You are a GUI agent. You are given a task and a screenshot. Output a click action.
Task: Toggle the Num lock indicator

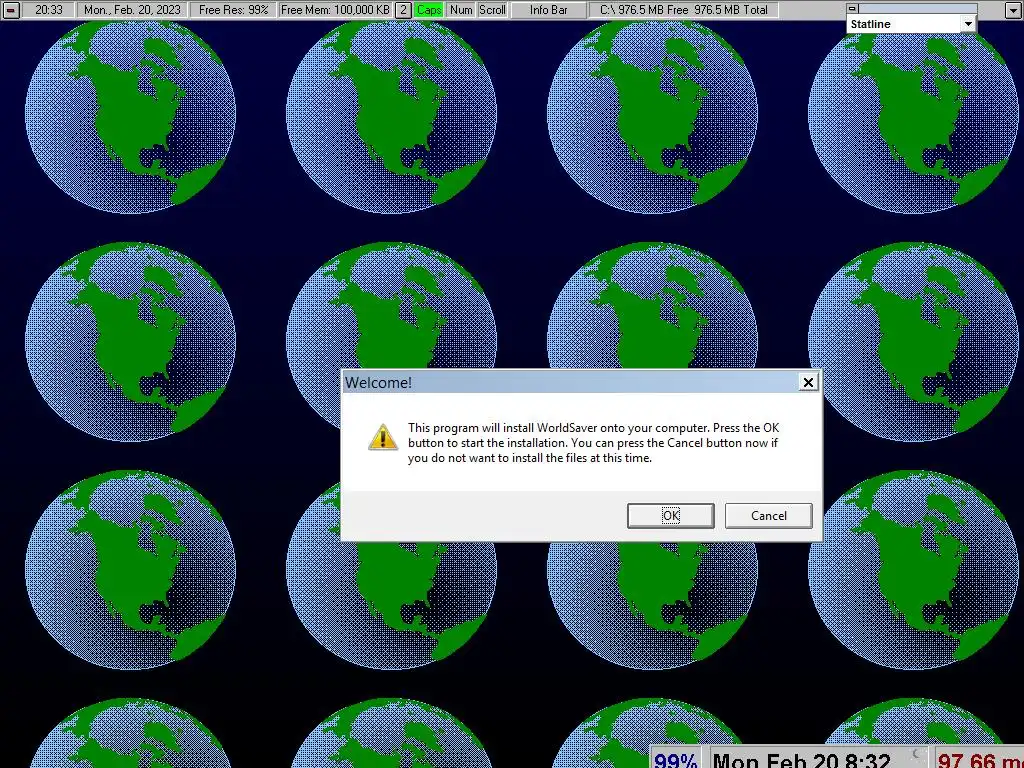461,10
